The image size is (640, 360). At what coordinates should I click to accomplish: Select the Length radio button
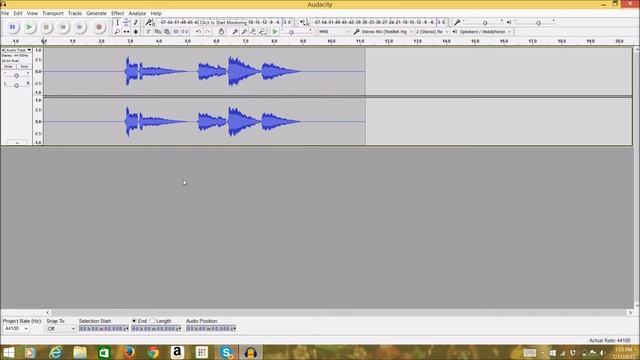tap(153, 321)
